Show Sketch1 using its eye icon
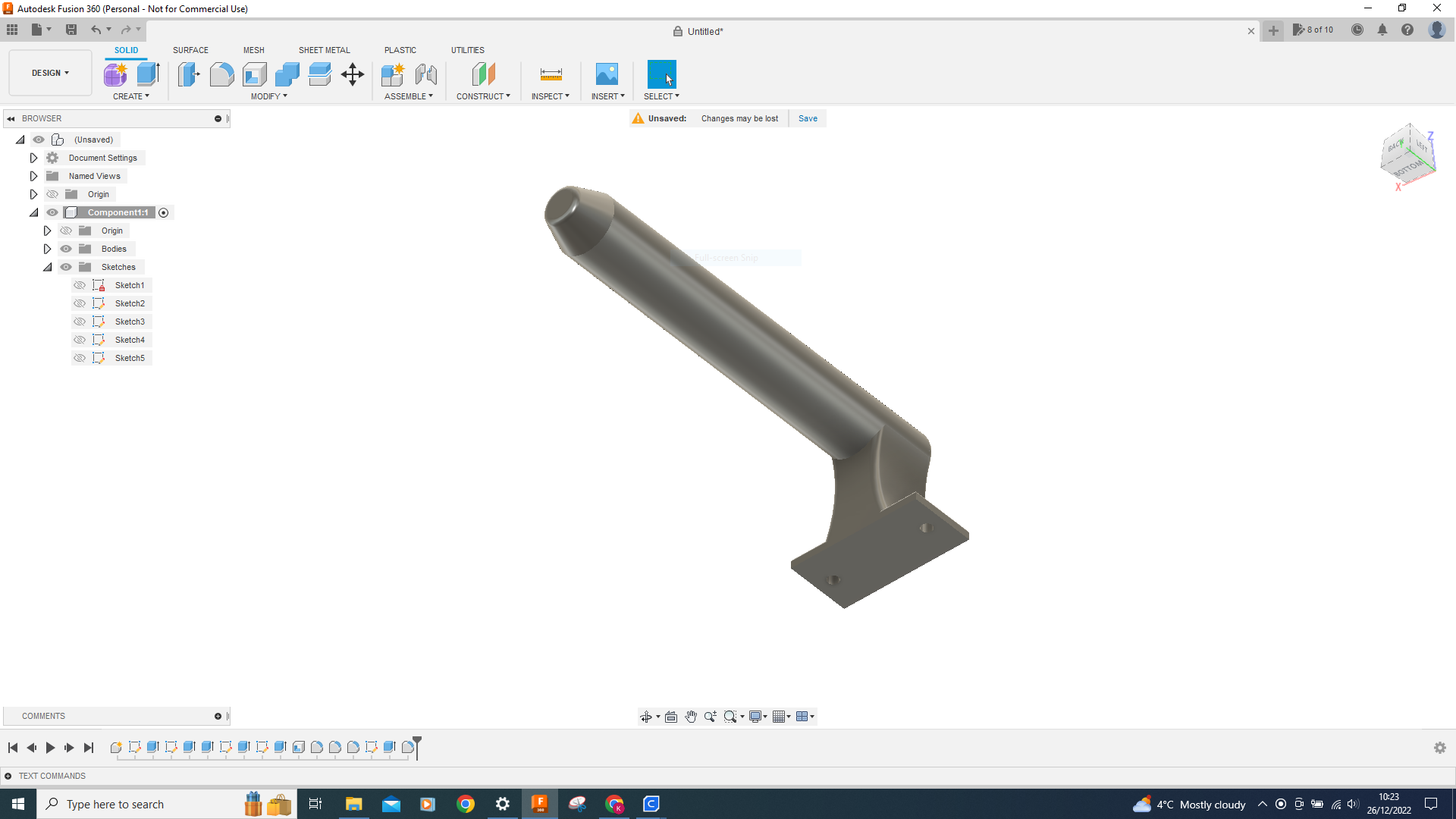Image resolution: width=1456 pixels, height=819 pixels. pyautogui.click(x=80, y=285)
